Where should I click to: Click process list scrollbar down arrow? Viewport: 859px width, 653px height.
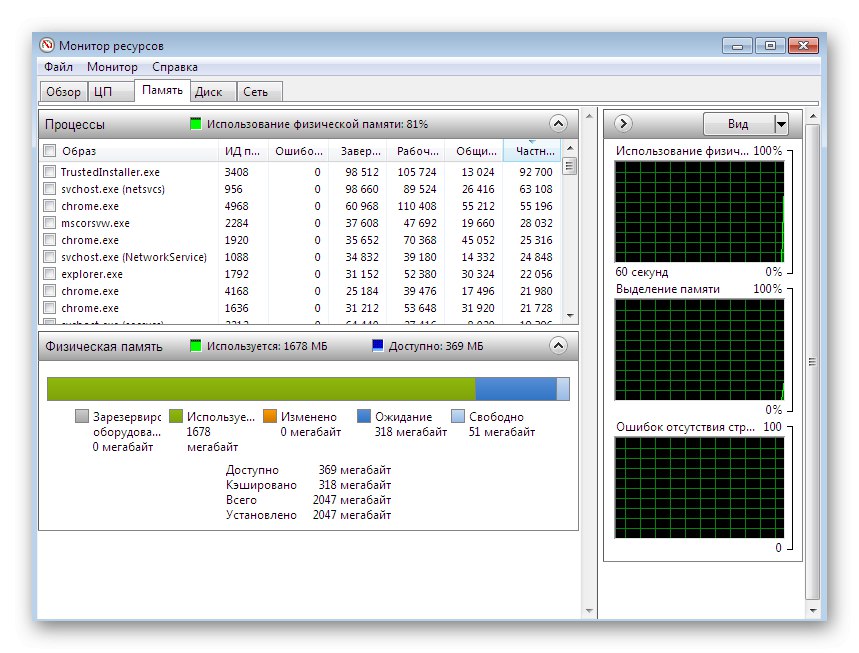tap(570, 316)
